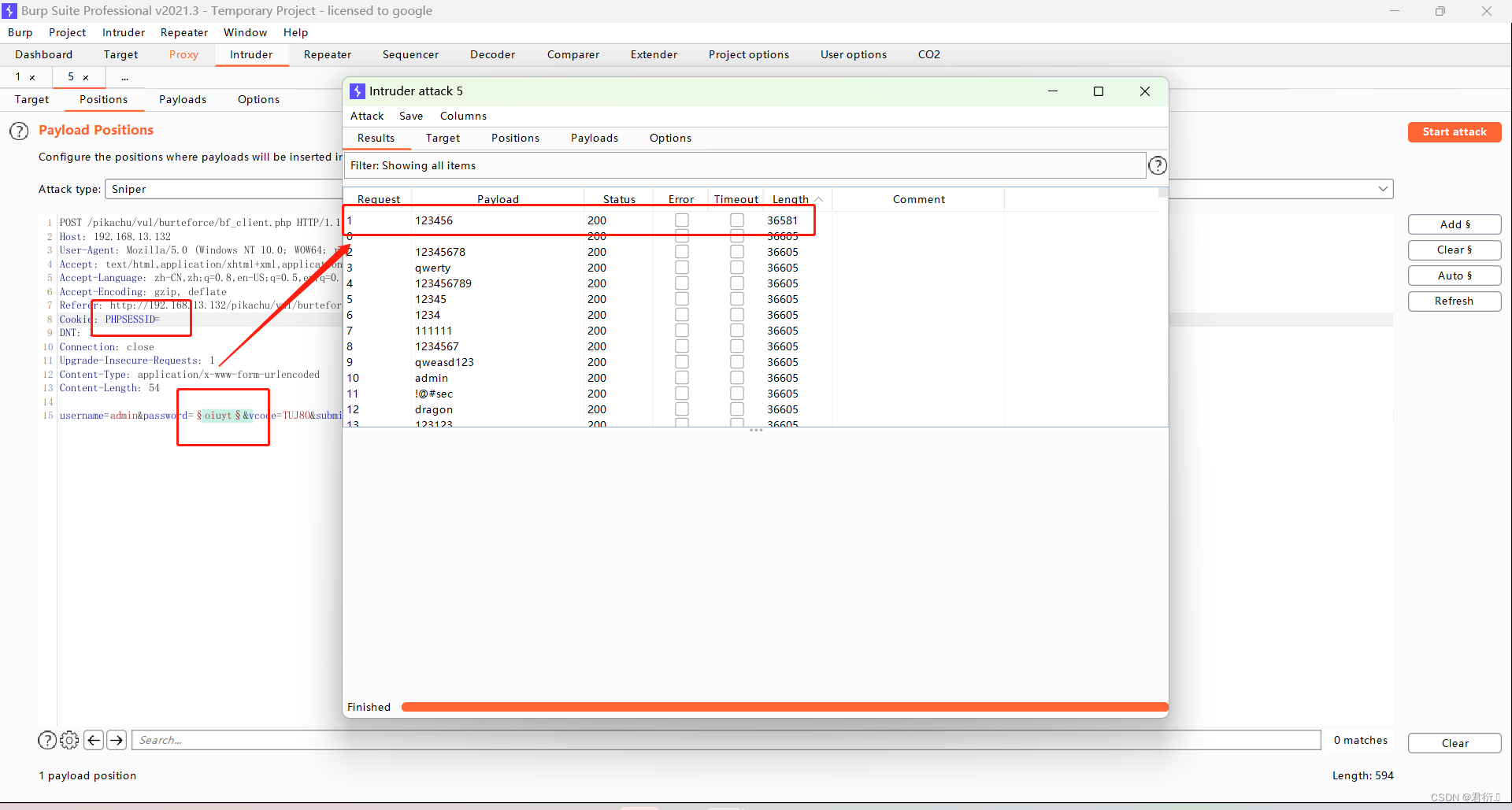Image resolution: width=1512 pixels, height=810 pixels.
Task: Open new Intruder tab via ellipsis
Action: pos(124,77)
